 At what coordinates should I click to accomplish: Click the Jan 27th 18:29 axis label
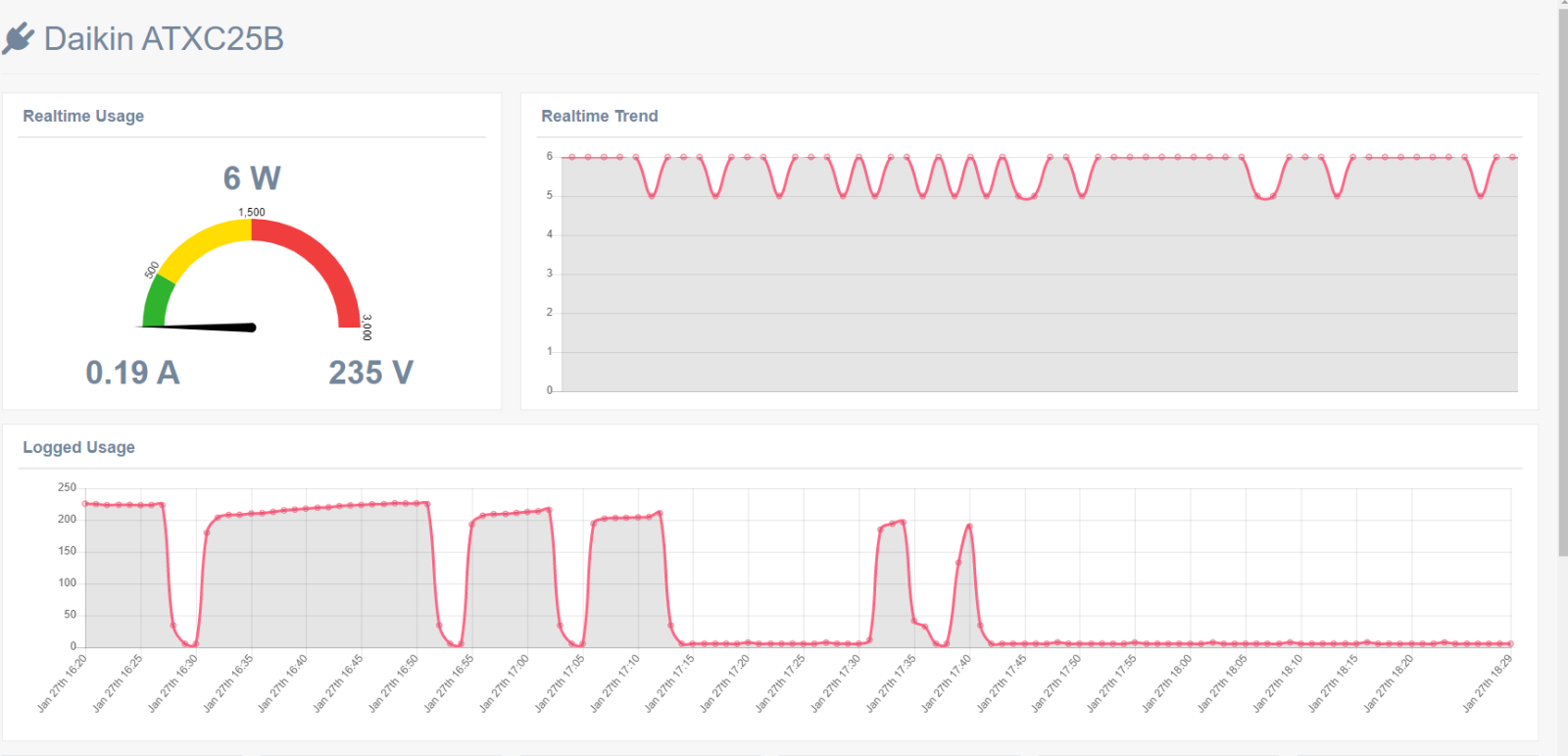pos(1488,682)
